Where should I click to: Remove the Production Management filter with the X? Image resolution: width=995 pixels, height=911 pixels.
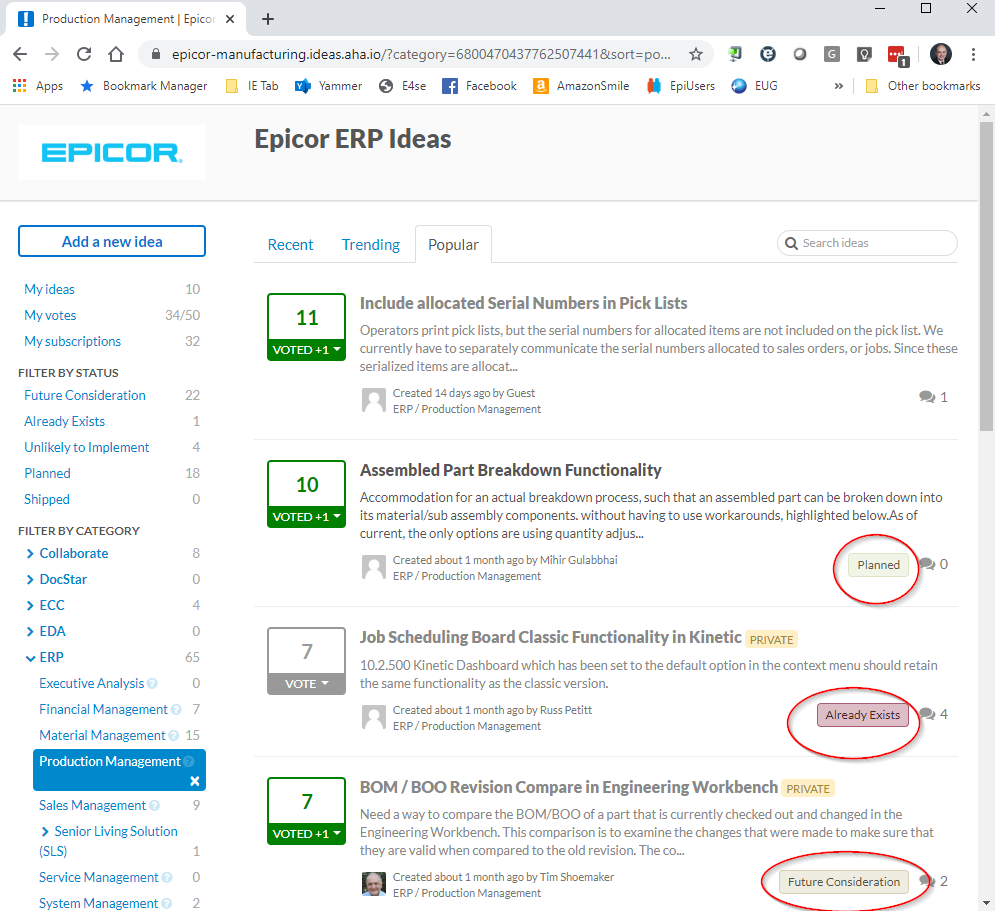(195, 781)
